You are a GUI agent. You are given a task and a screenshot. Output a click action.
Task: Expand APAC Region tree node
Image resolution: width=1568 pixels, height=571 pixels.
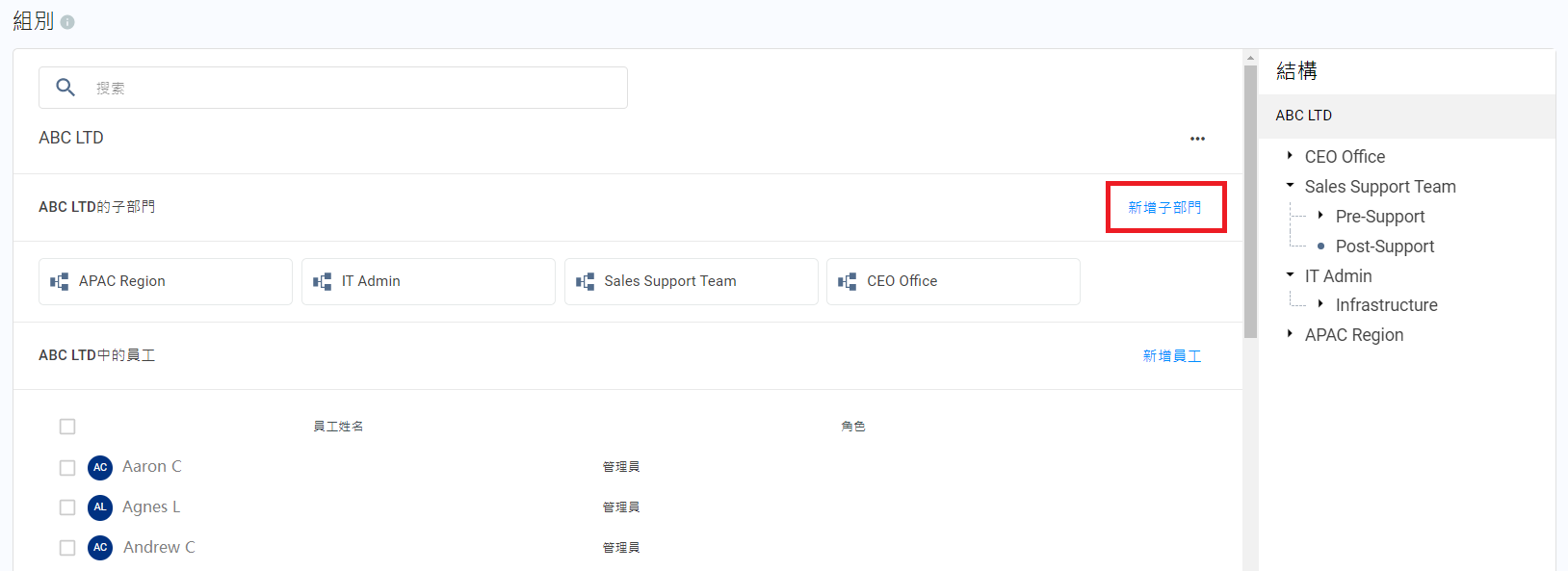pyautogui.click(x=1290, y=334)
